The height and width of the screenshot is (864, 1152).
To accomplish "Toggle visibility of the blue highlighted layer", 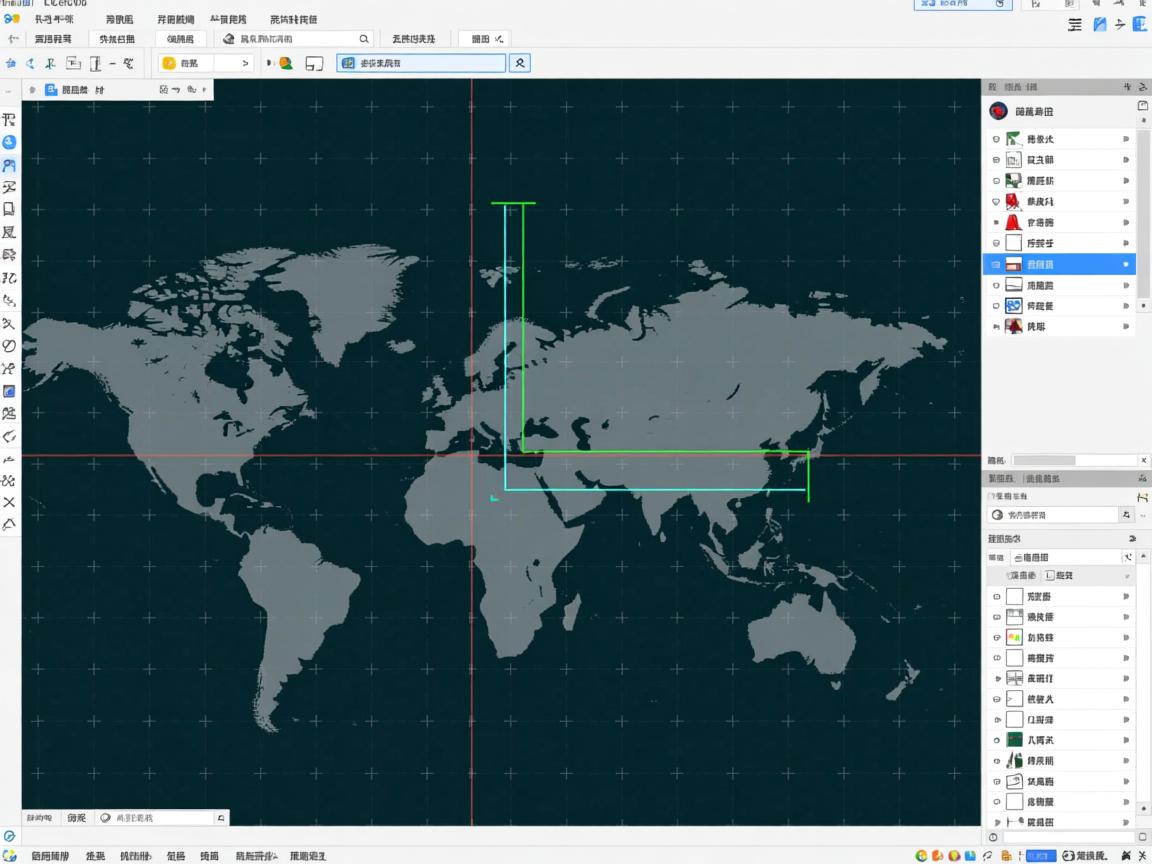I will (996, 265).
